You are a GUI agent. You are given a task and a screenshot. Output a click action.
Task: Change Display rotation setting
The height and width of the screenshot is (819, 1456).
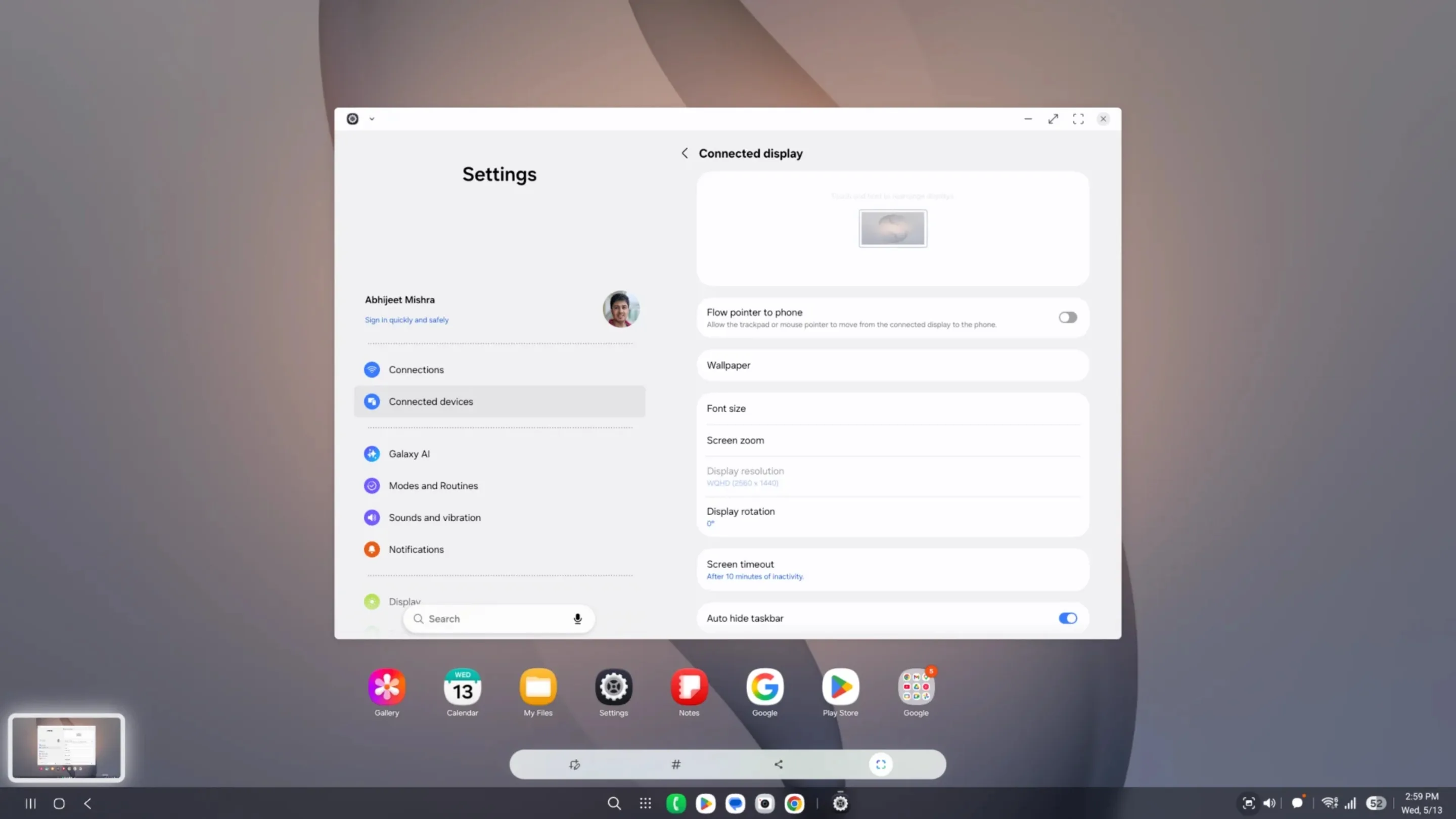(x=893, y=517)
